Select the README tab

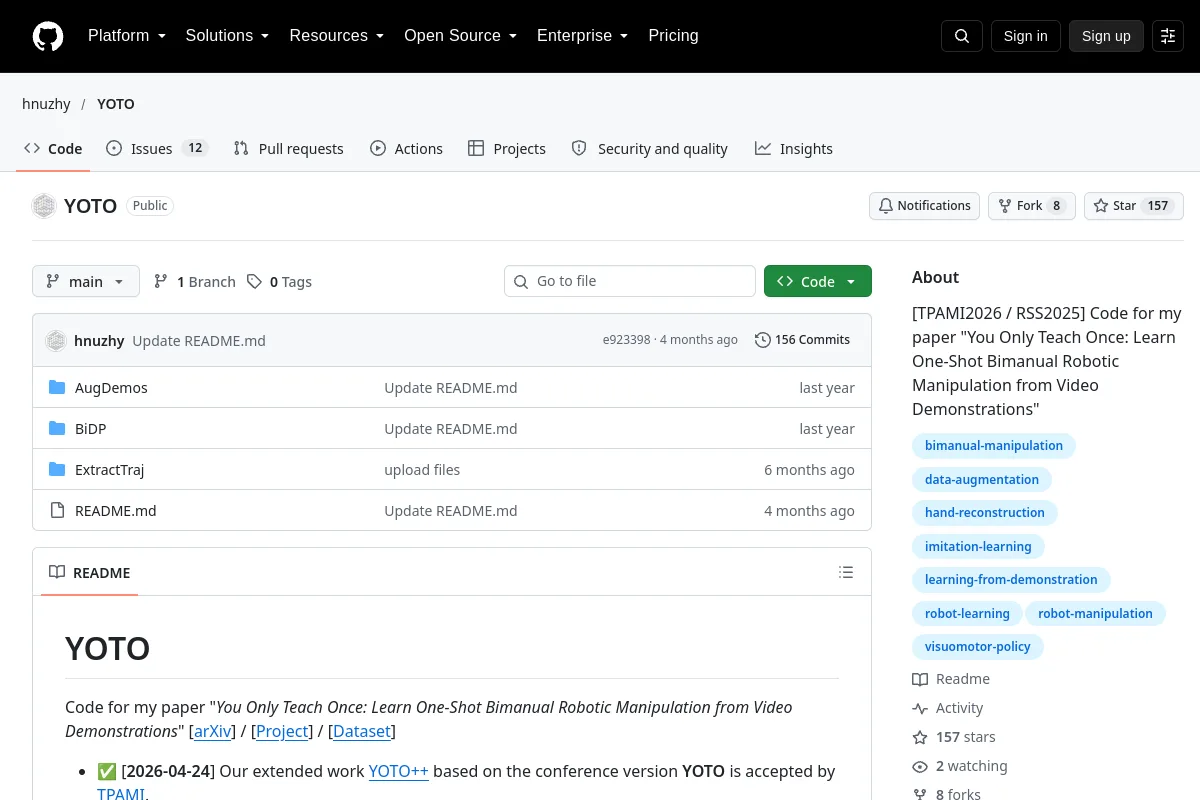pyautogui.click(x=90, y=573)
